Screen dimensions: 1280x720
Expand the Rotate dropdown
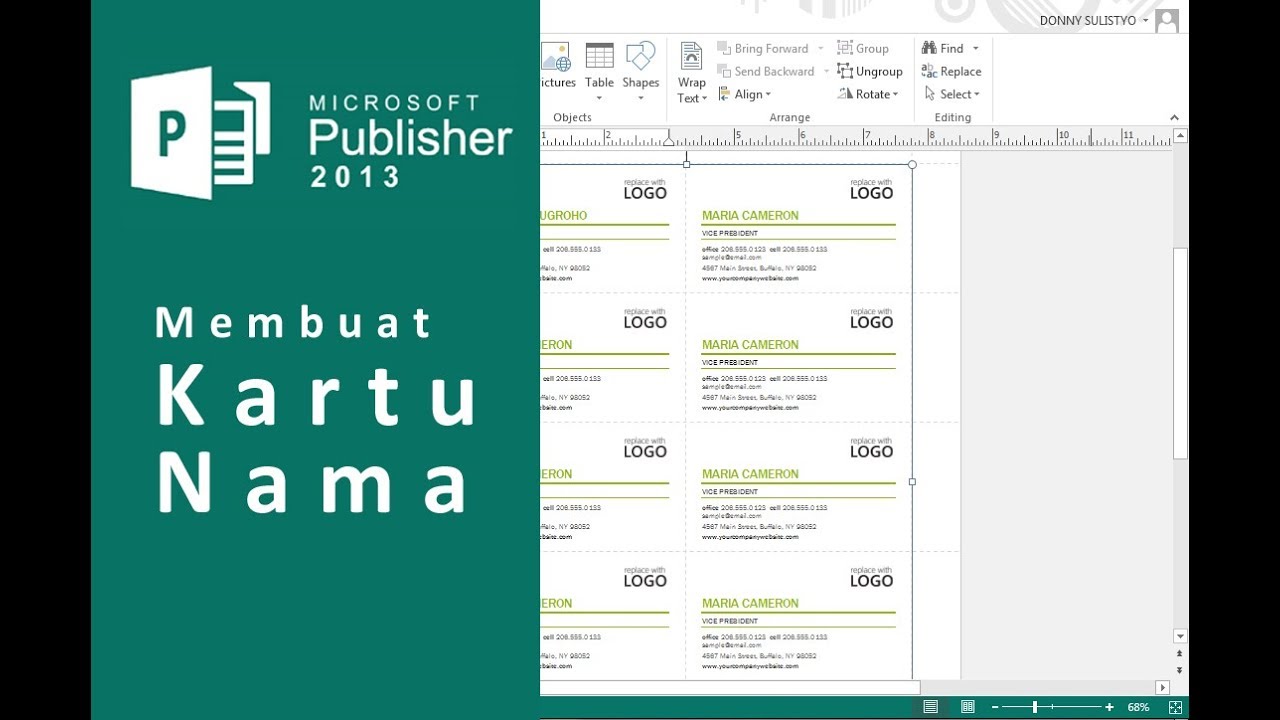coord(895,95)
